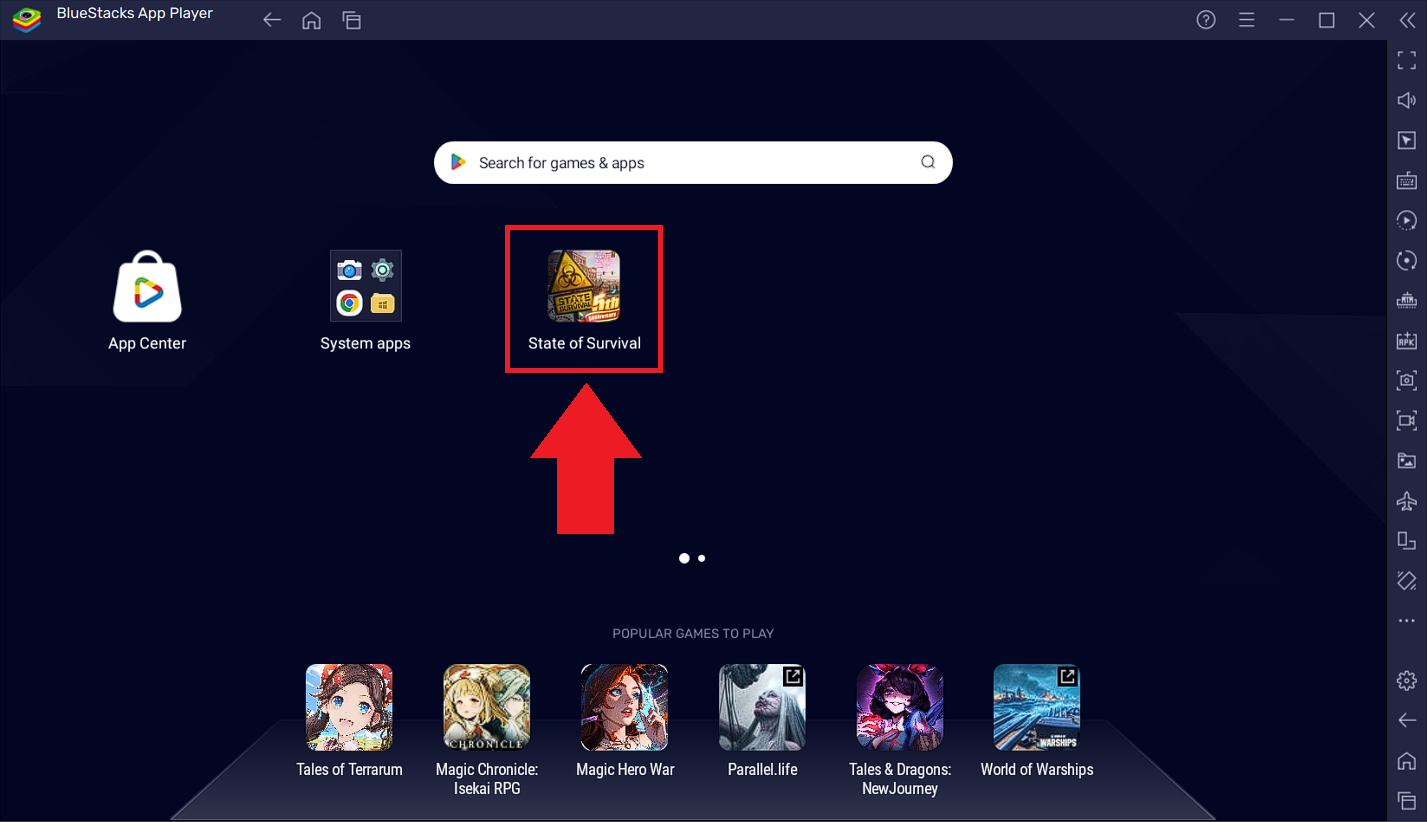Go to home screen from title bar

tap(311, 20)
